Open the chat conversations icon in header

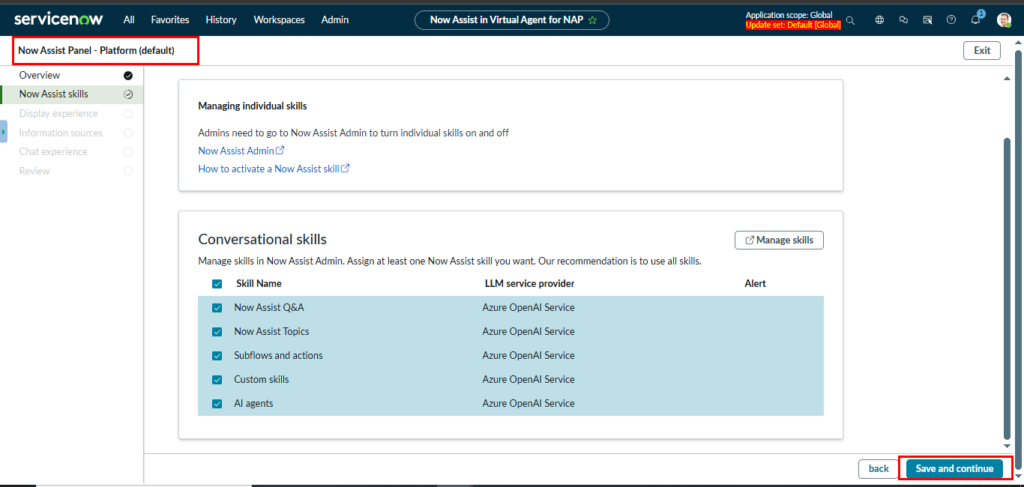pos(903,19)
